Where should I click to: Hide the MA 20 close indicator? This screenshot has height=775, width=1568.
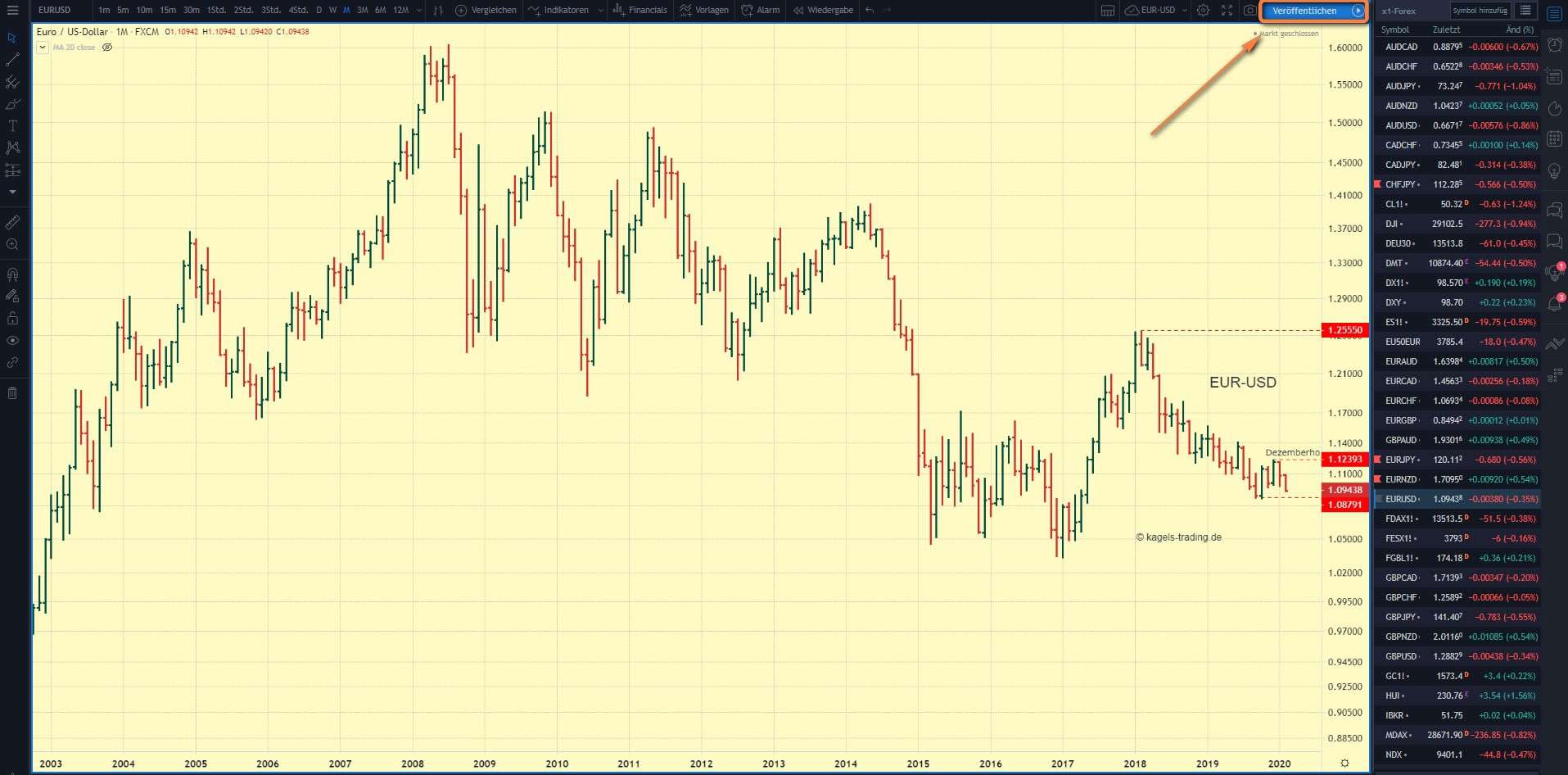pyautogui.click(x=106, y=47)
